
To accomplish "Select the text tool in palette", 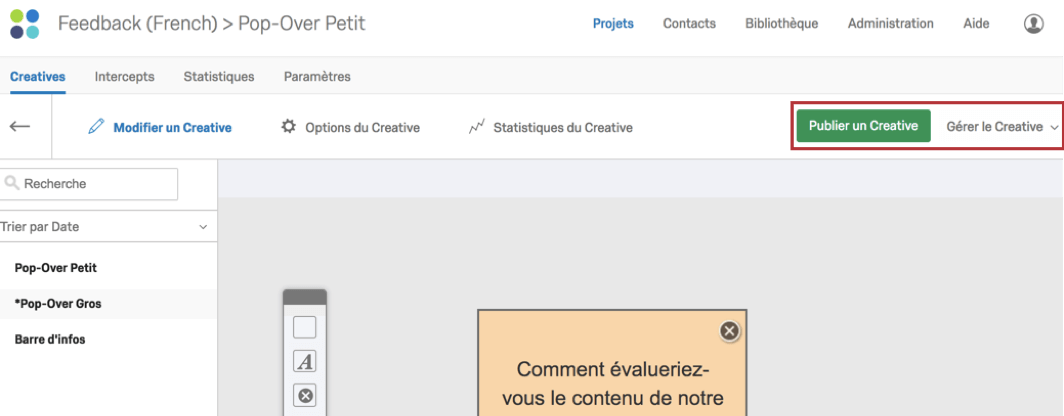I will tap(304, 362).
